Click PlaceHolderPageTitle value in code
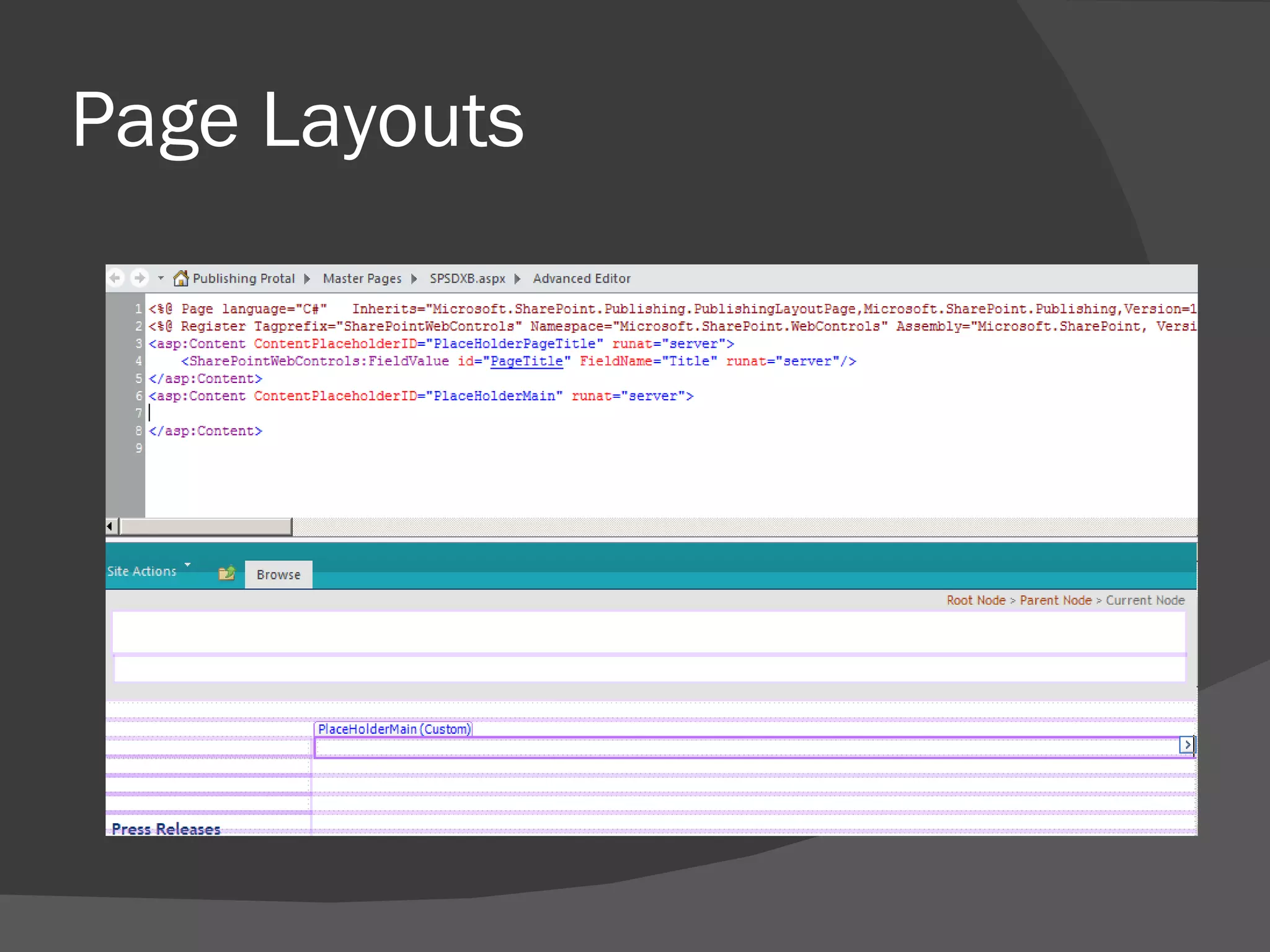The width and height of the screenshot is (1270, 952). tap(514, 344)
